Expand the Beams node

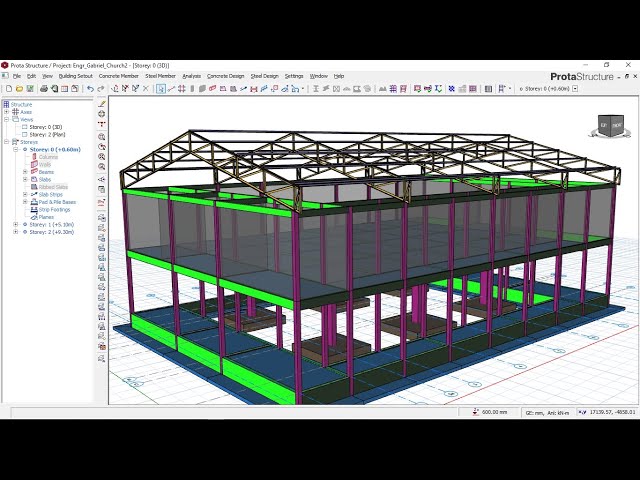tap(25, 172)
